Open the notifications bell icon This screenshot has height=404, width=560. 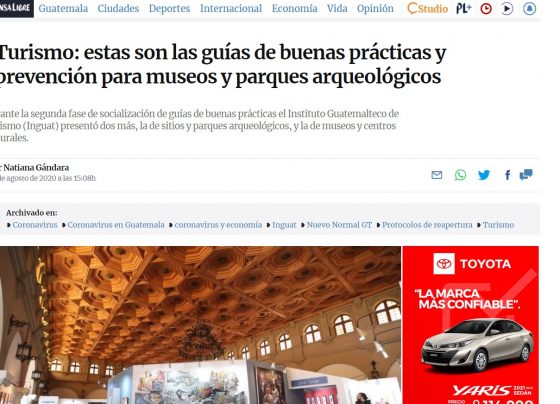529,8
